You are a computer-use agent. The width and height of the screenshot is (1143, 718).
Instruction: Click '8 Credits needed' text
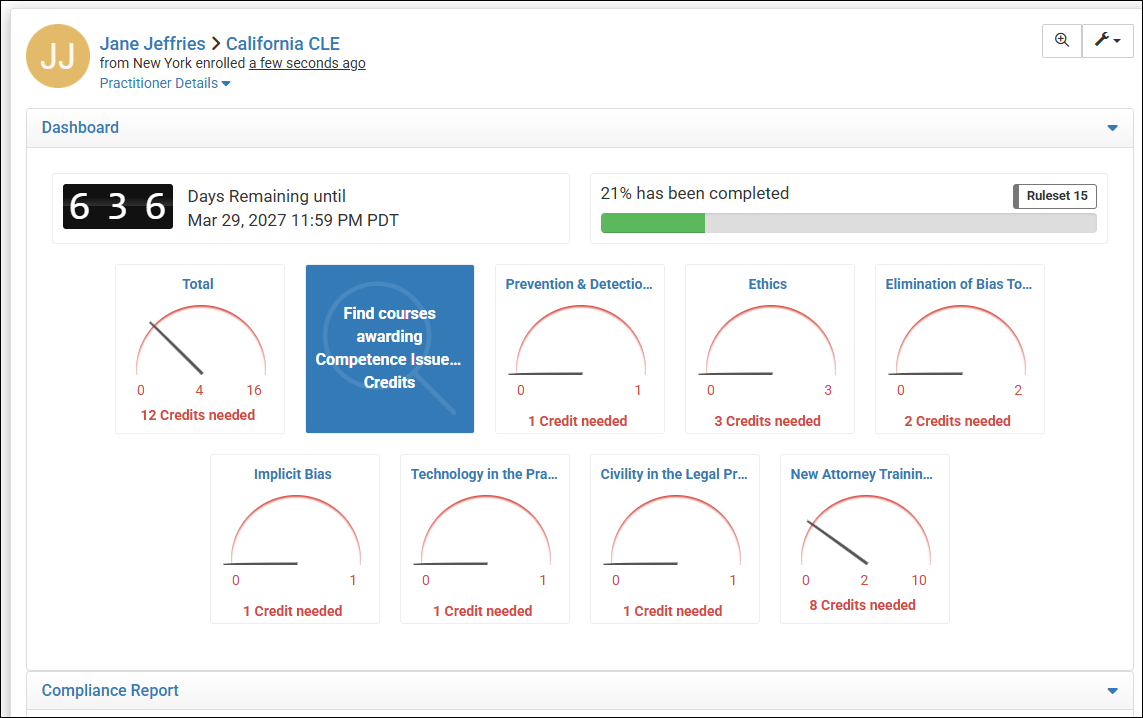click(862, 606)
